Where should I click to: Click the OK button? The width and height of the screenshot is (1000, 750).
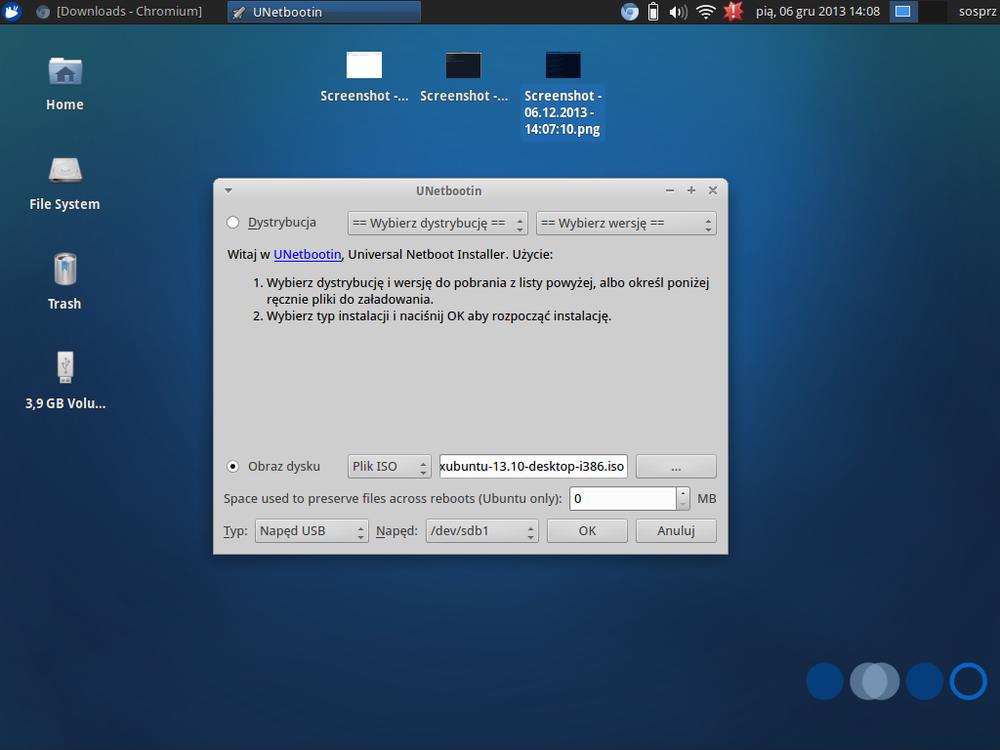click(587, 531)
